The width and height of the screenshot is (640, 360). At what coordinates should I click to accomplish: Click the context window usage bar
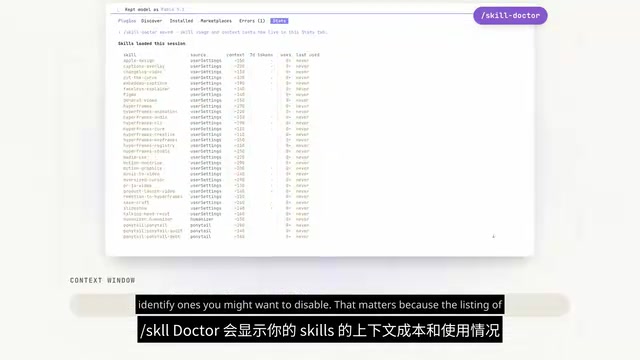(320, 304)
